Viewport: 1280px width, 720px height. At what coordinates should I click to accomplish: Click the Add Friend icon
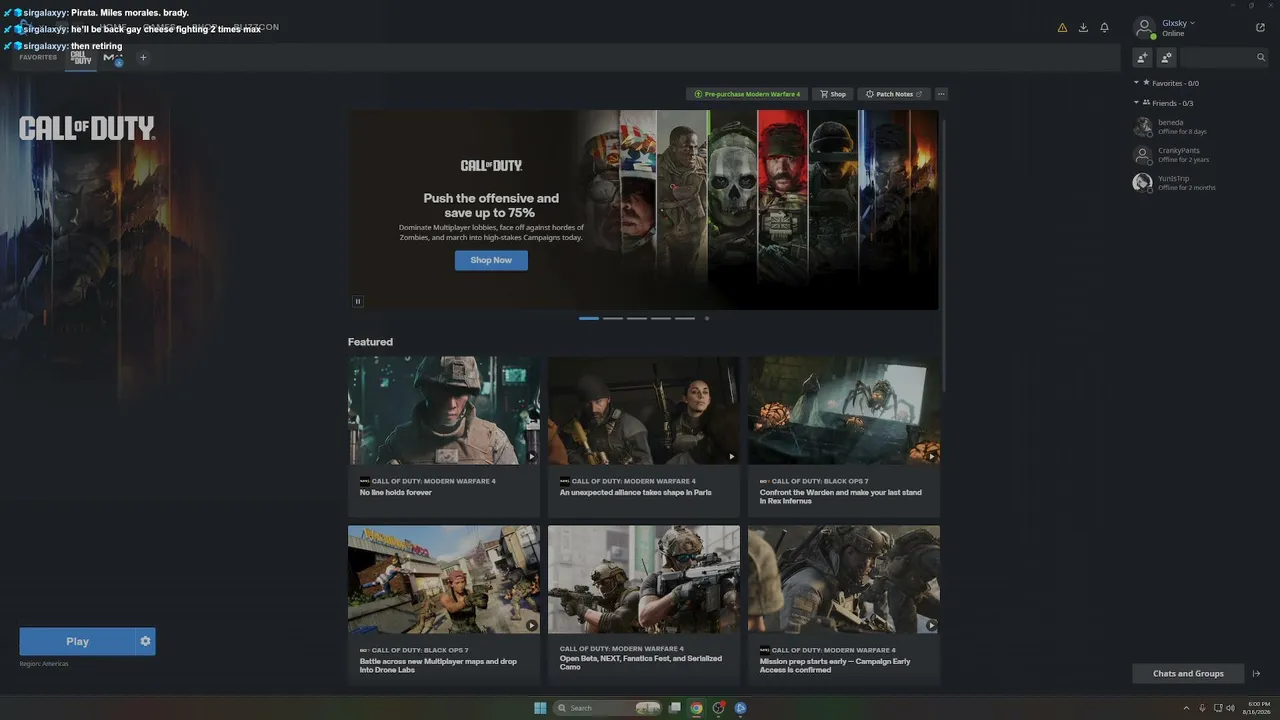(x=1142, y=58)
